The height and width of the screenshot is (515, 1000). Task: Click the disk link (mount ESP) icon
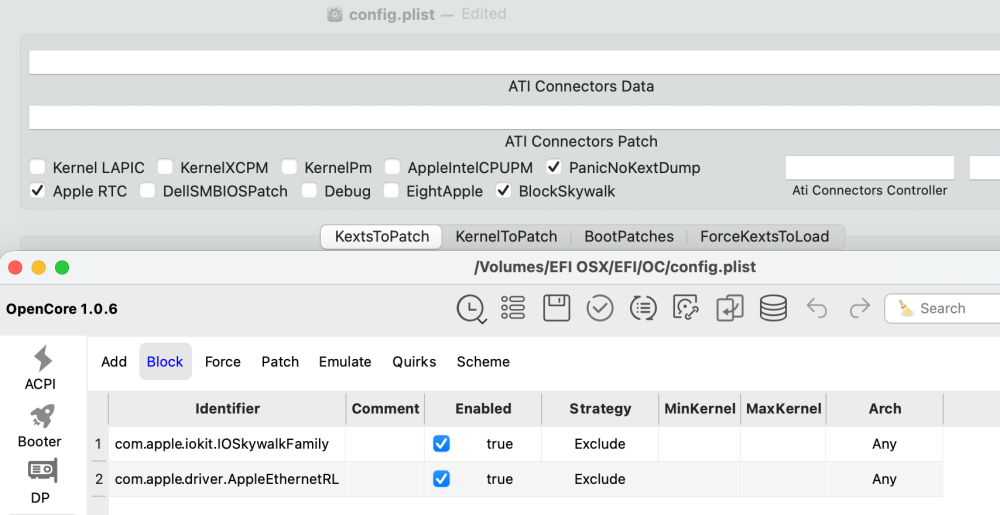(686, 307)
